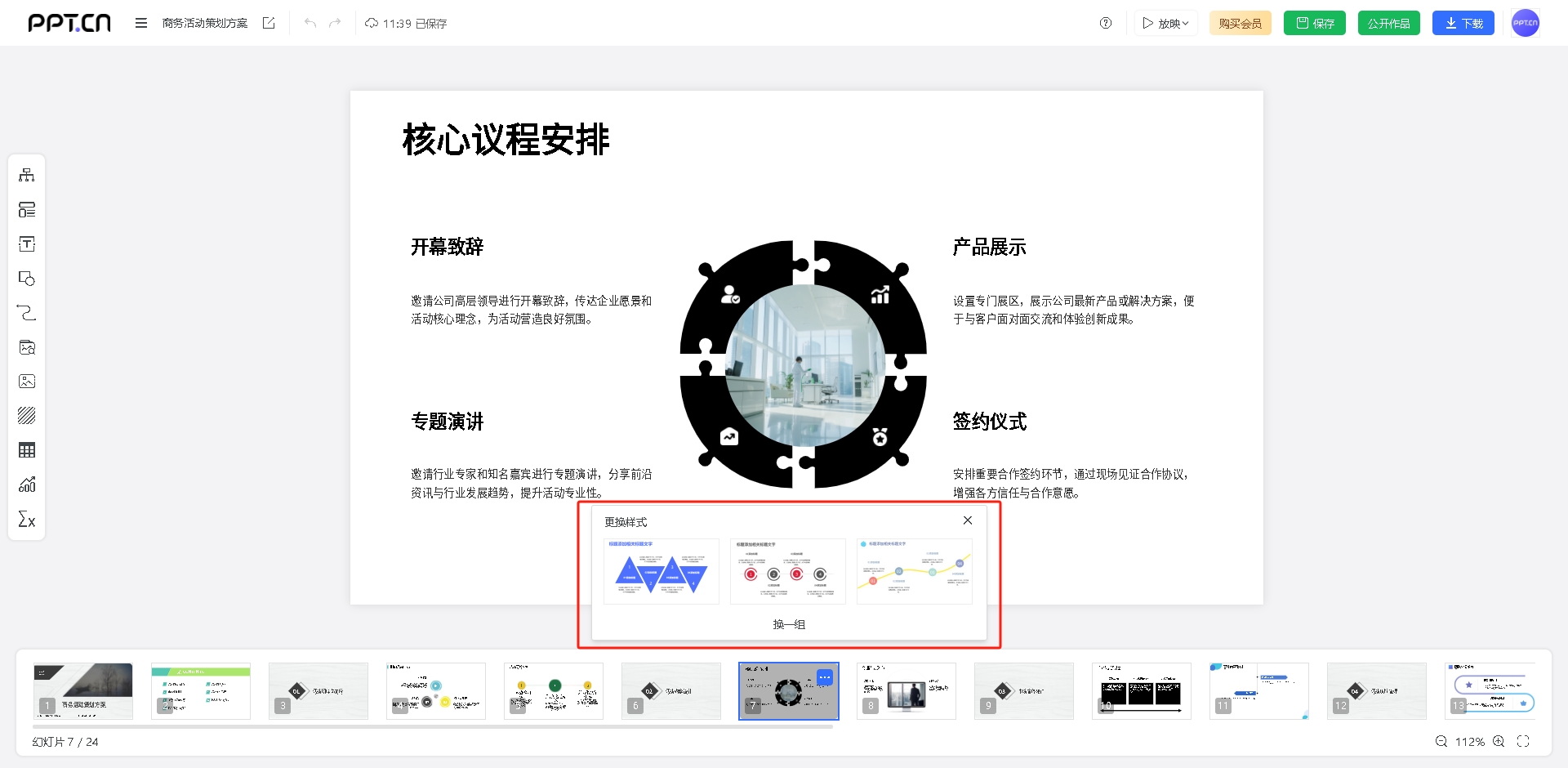Click the zoom out magnifier icon

click(x=1441, y=741)
